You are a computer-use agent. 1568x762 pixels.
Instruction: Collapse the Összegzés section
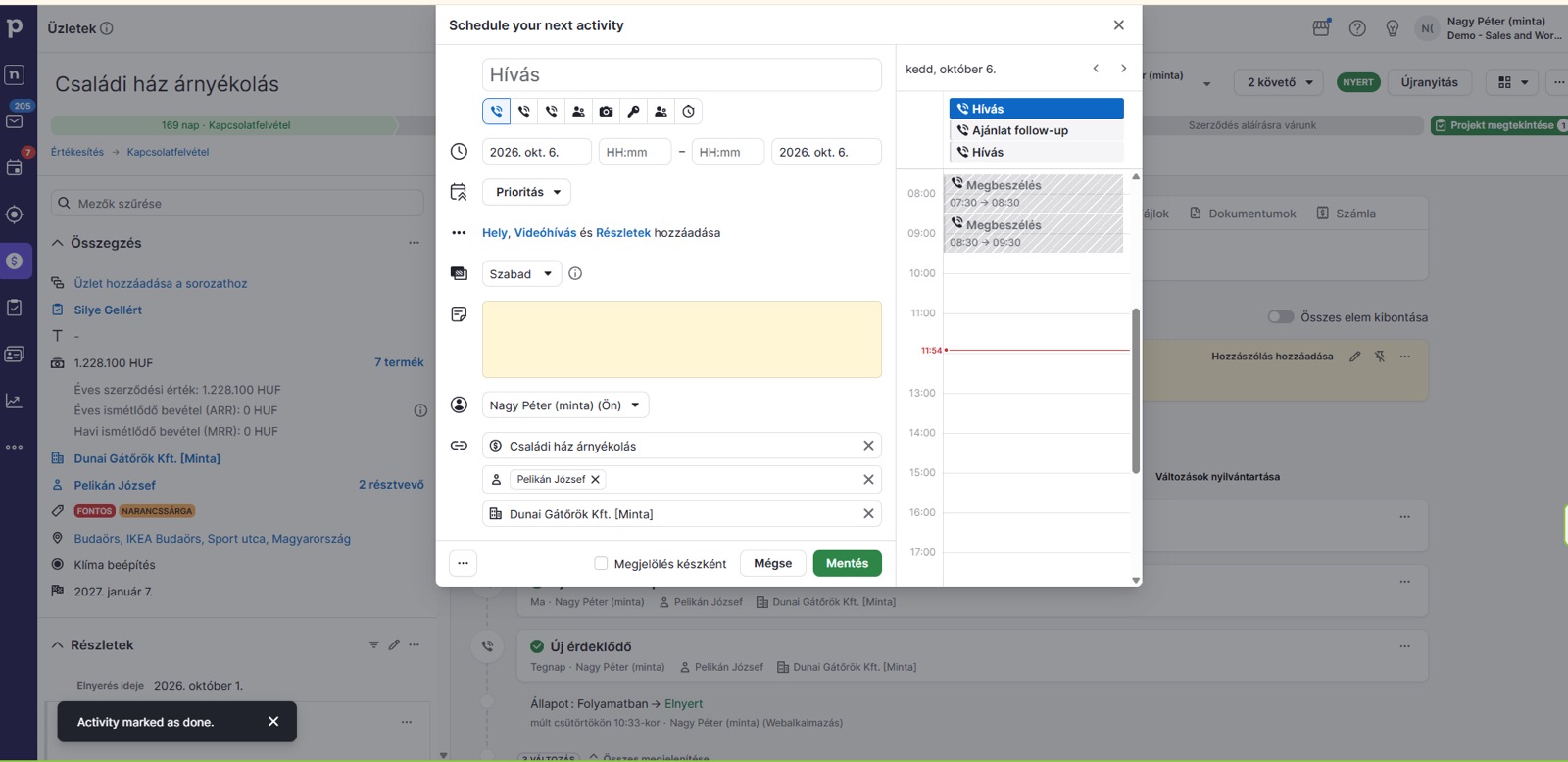click(x=58, y=243)
